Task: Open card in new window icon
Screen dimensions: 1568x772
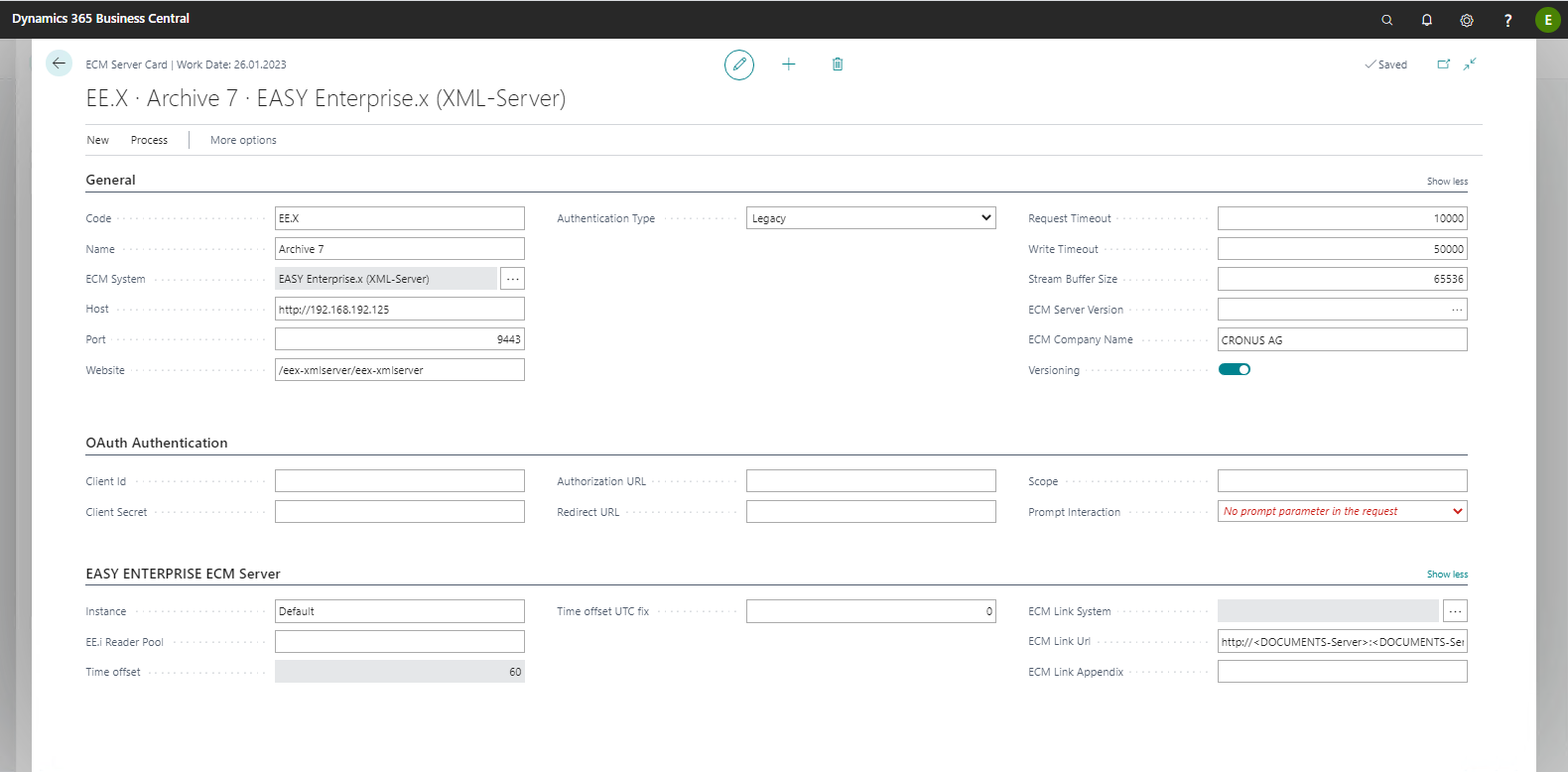Action: 1443,64
